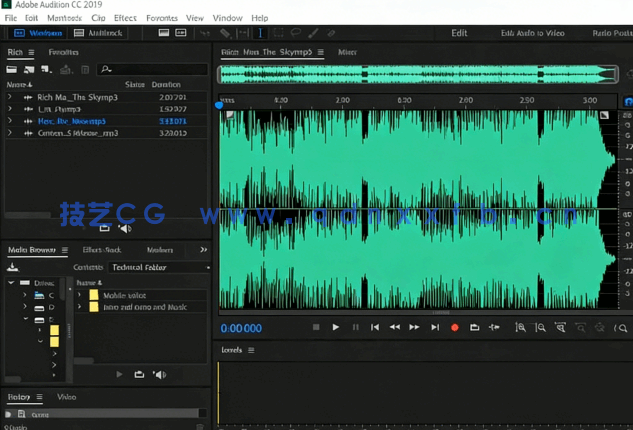The width and height of the screenshot is (633, 430).
Task: Click the Fast Forward transport icon
Action: point(414,327)
